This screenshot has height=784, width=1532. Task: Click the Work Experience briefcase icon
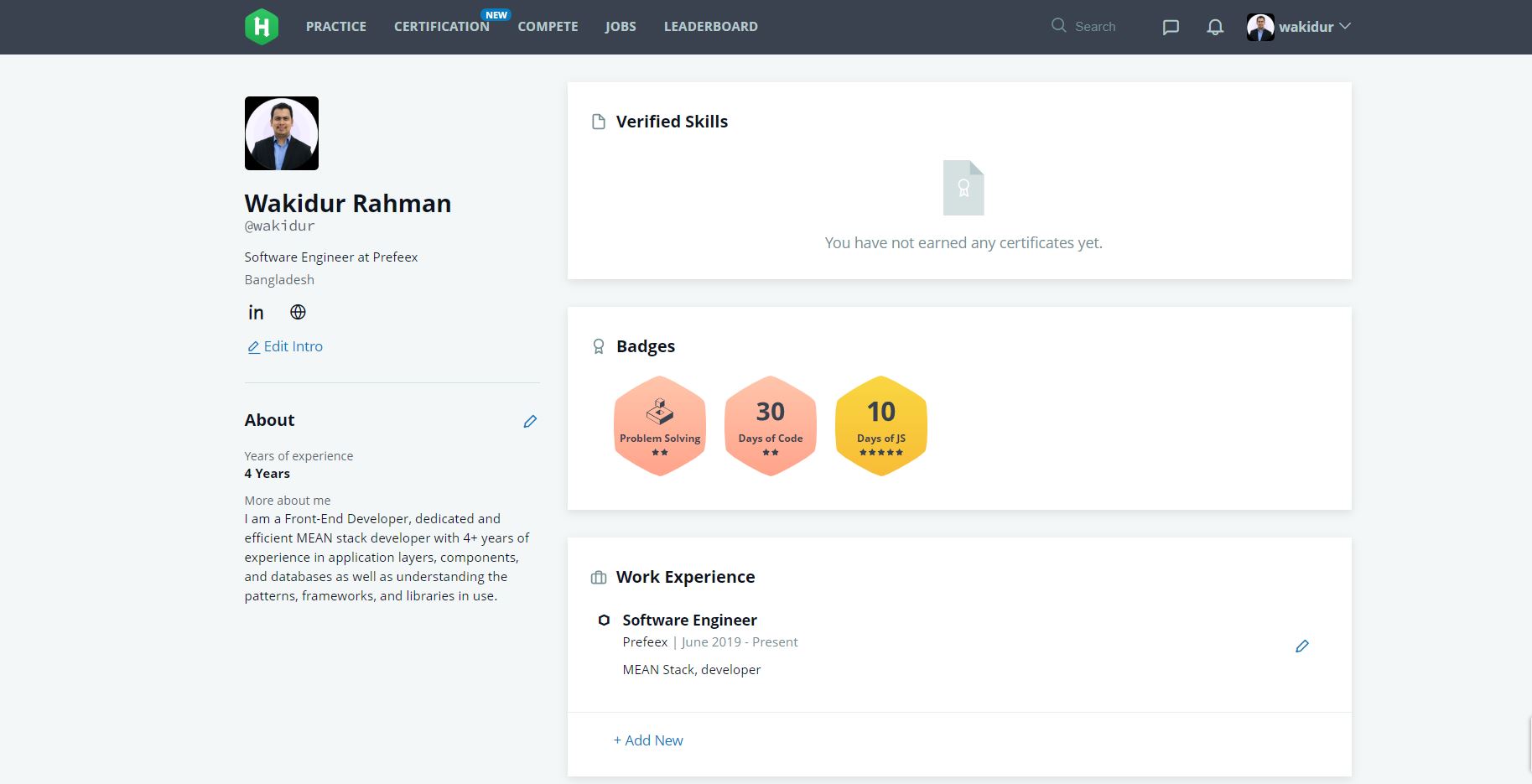coord(599,578)
